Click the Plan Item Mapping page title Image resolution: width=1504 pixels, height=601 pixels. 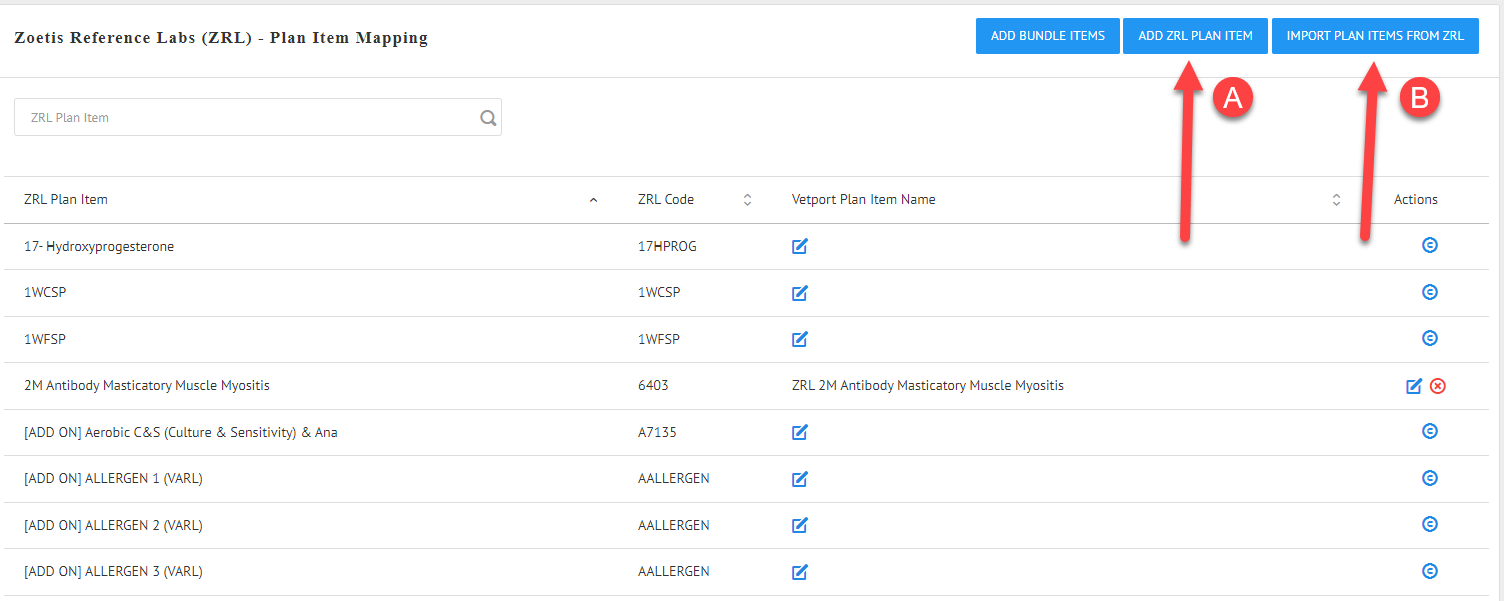click(x=221, y=38)
